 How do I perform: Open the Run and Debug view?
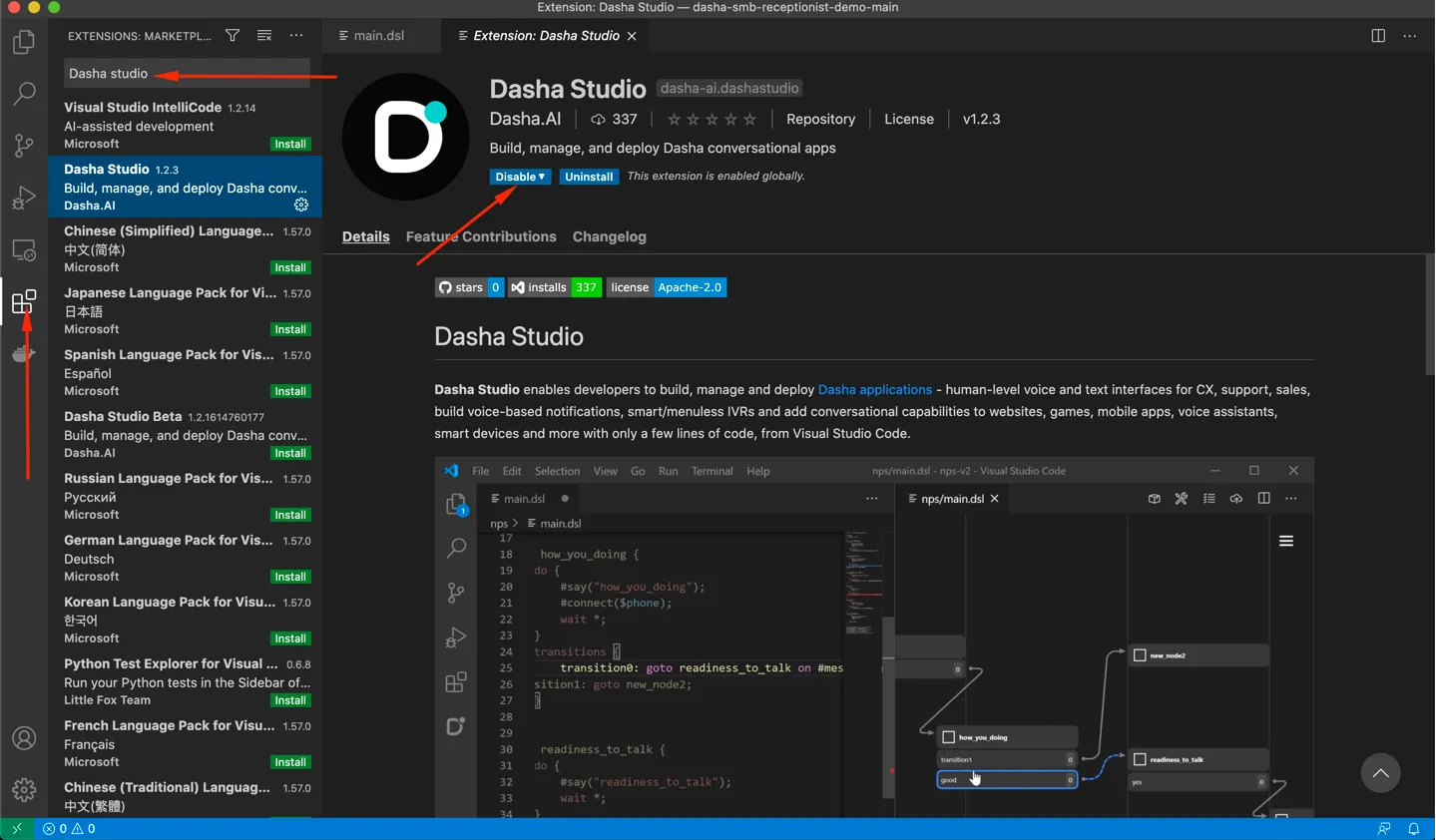[24, 198]
